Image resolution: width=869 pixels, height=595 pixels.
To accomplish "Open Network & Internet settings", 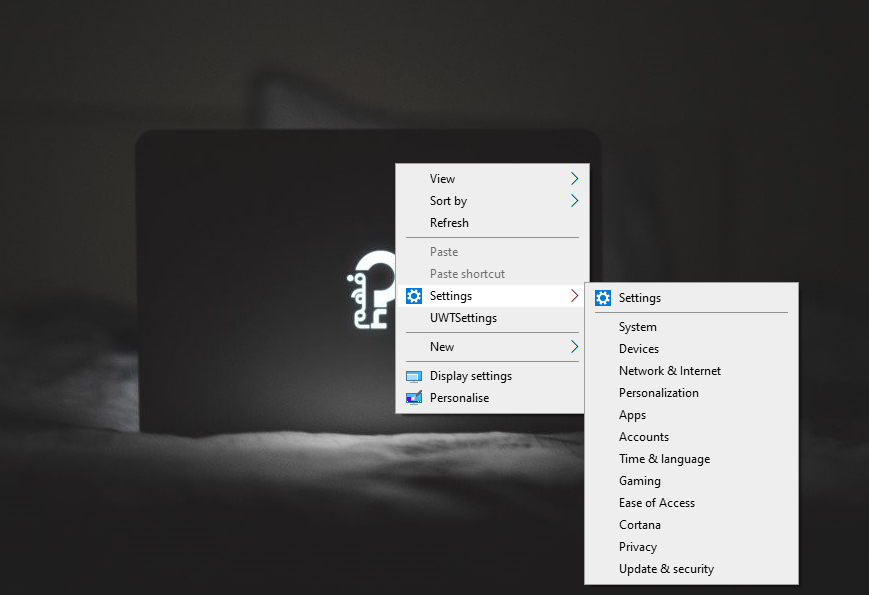I will 691,371.
